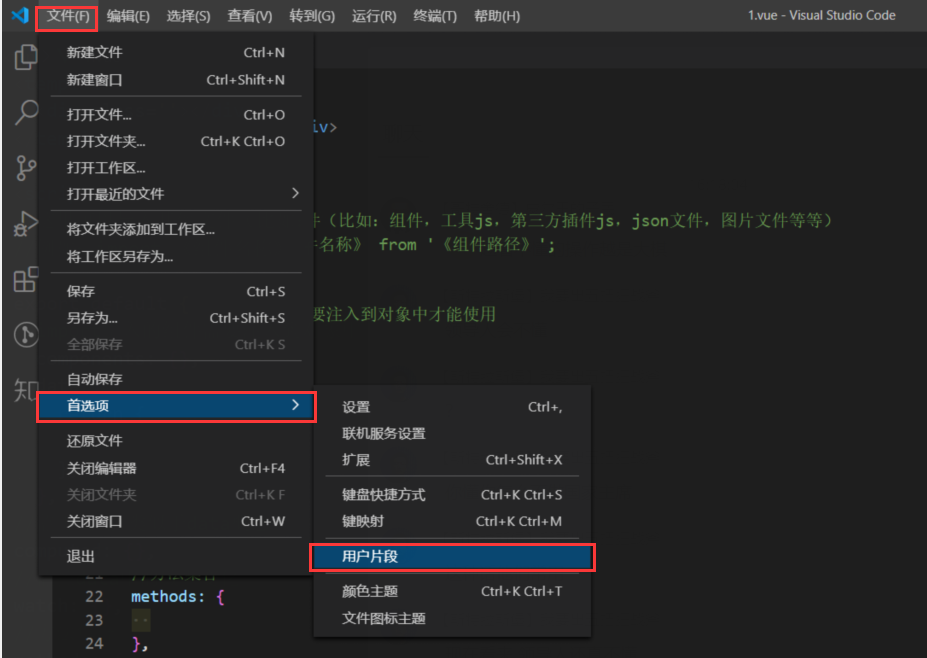Choose 将工作区另存为... entry
927x658 pixels.
(176, 256)
